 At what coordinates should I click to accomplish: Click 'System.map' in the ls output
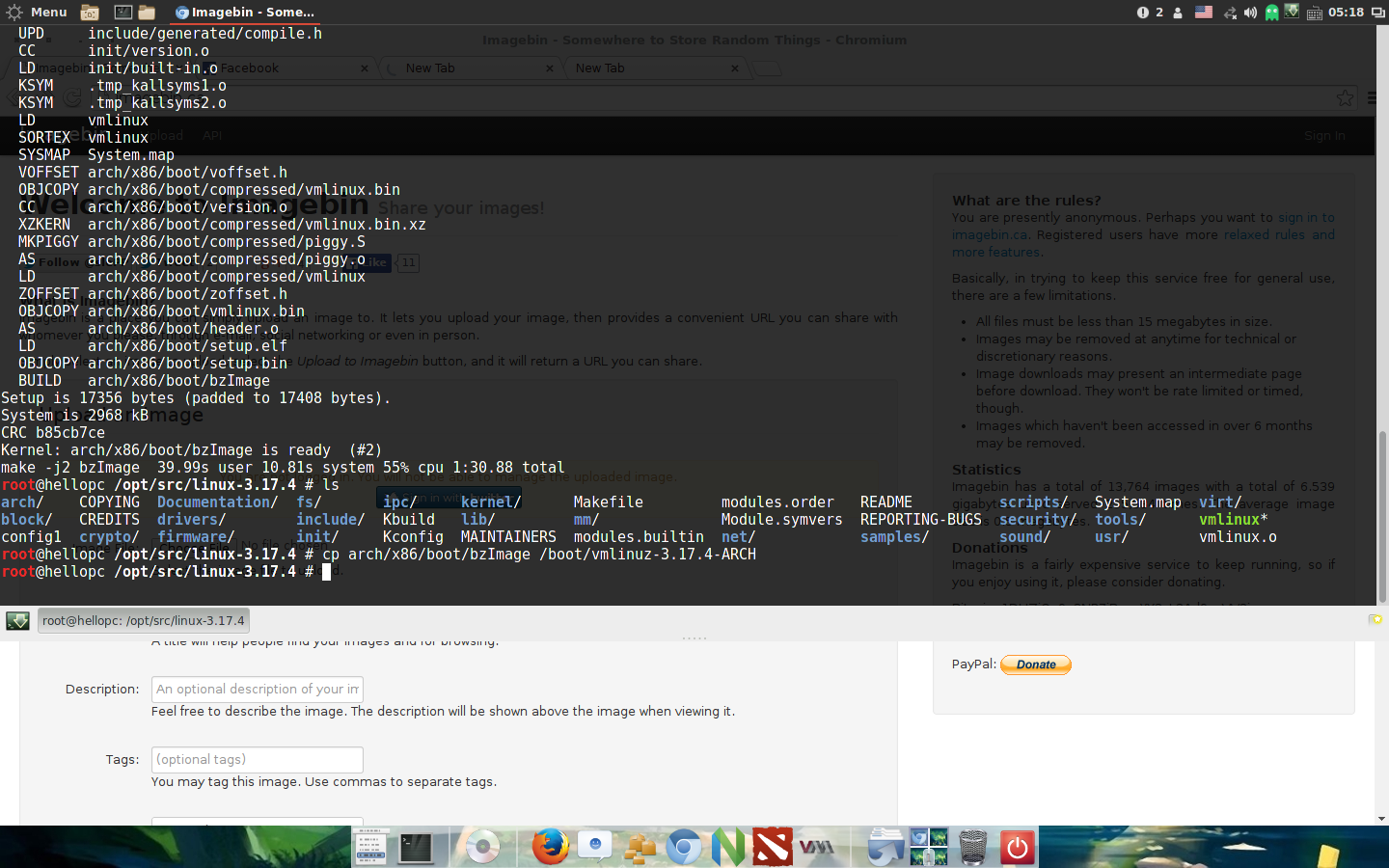1138,502
